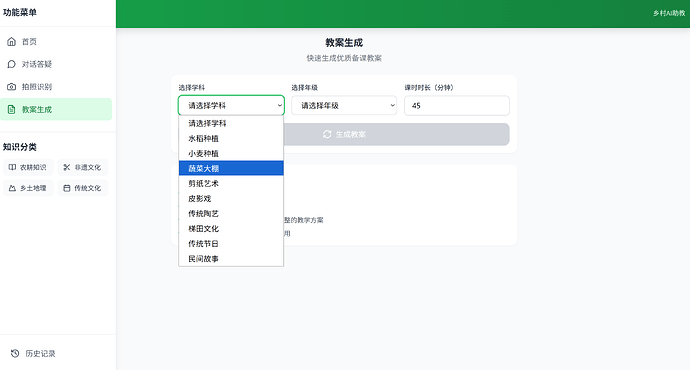Image resolution: width=690 pixels, height=370 pixels.
Task: Click the refresh icon on 生成教案 button
Action: [327, 134]
